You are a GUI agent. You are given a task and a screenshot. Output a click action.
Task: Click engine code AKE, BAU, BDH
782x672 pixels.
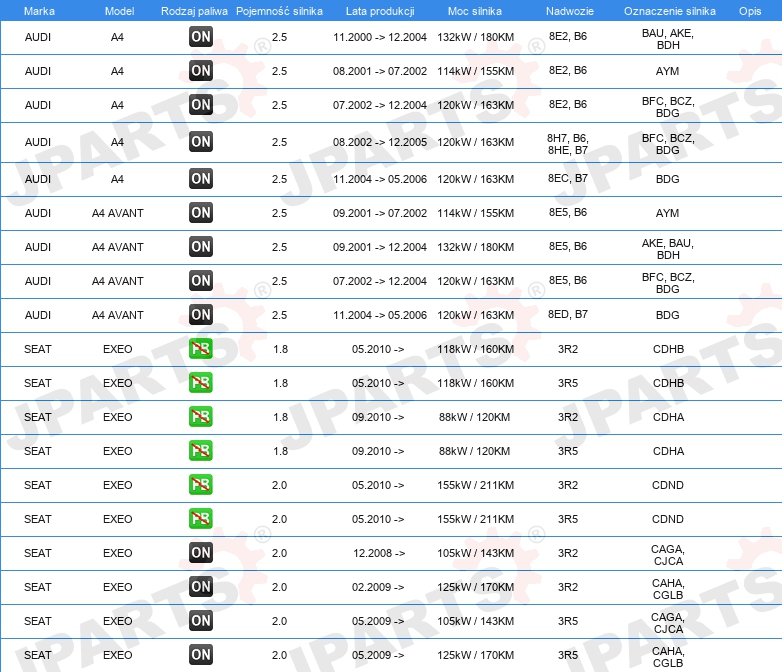668,249
